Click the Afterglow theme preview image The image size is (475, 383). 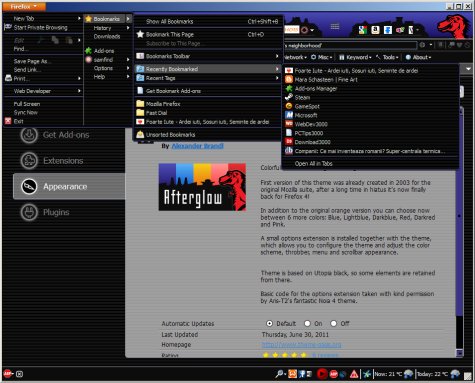[x=202, y=187]
